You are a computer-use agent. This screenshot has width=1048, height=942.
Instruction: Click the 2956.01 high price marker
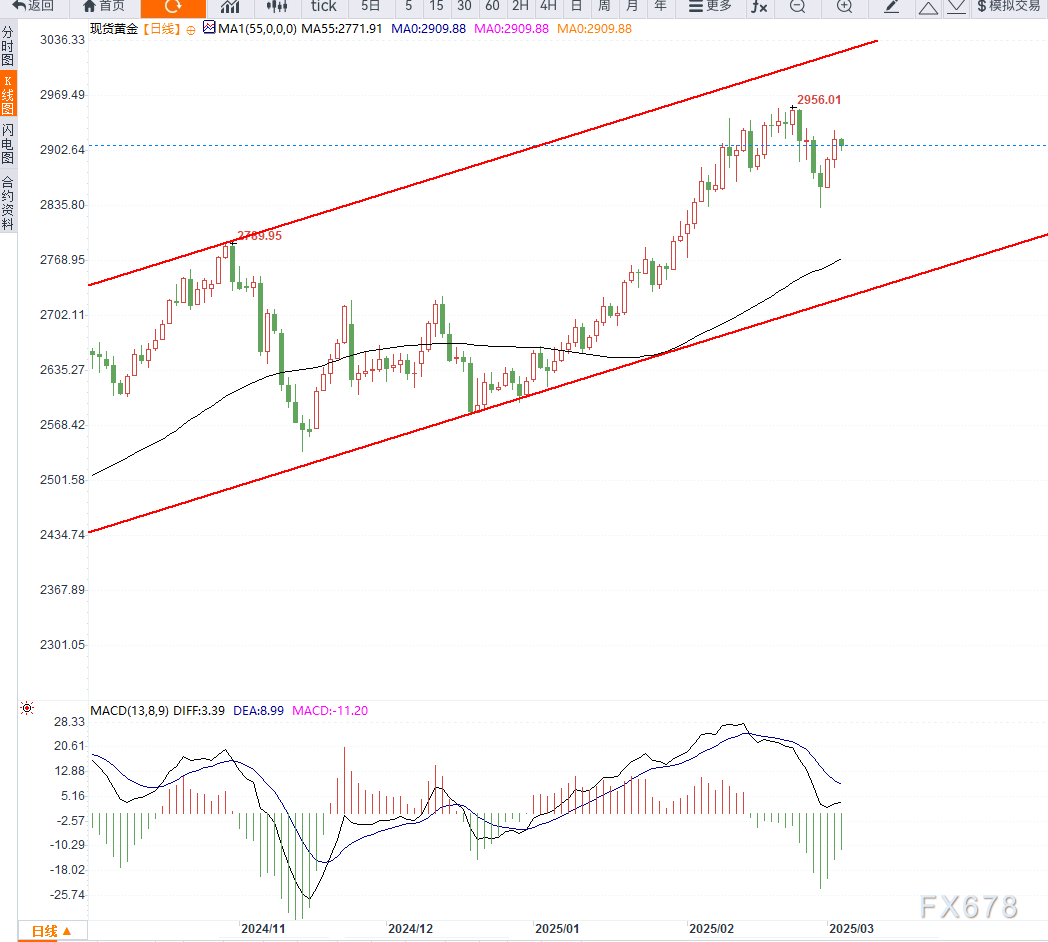[x=818, y=100]
